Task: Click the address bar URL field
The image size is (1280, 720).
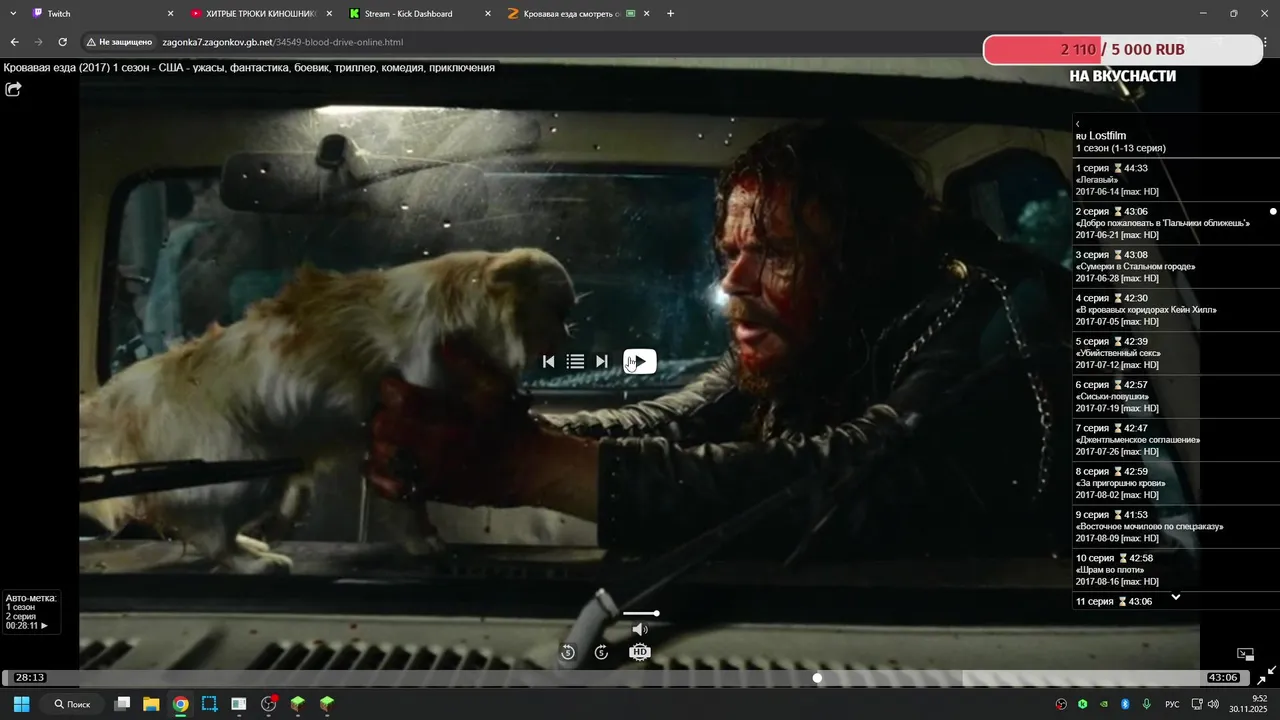Action: 283,42
